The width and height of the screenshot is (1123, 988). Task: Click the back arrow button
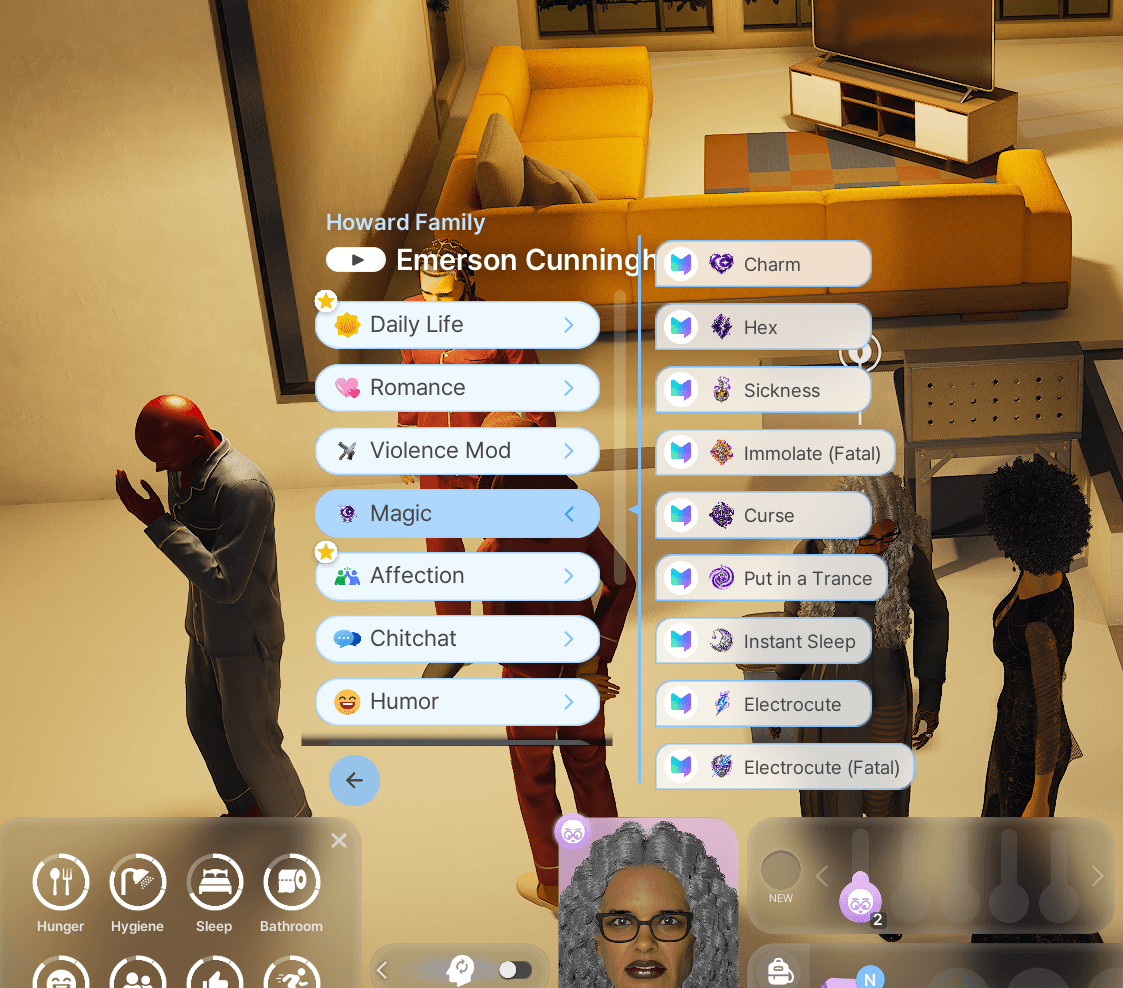(x=355, y=780)
